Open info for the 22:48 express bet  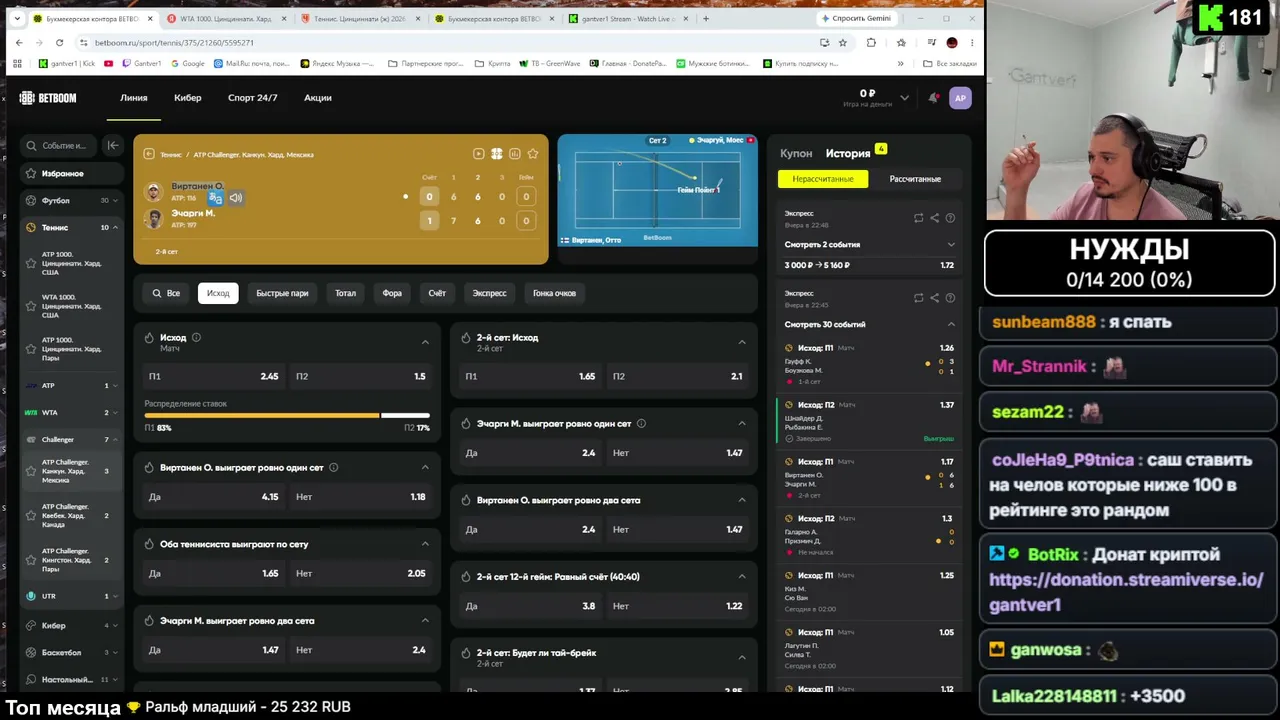click(x=950, y=218)
